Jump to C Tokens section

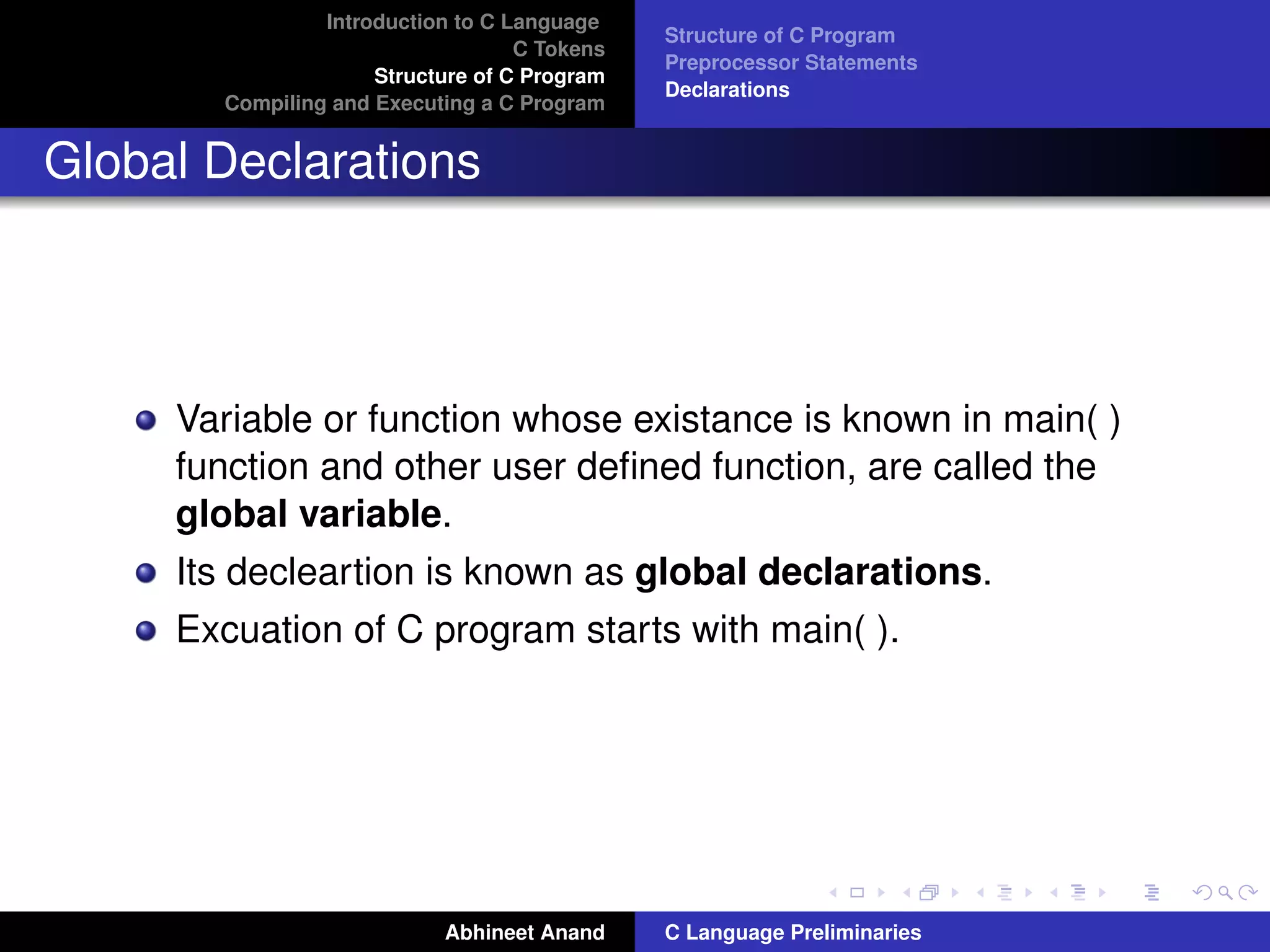pyautogui.click(x=558, y=49)
